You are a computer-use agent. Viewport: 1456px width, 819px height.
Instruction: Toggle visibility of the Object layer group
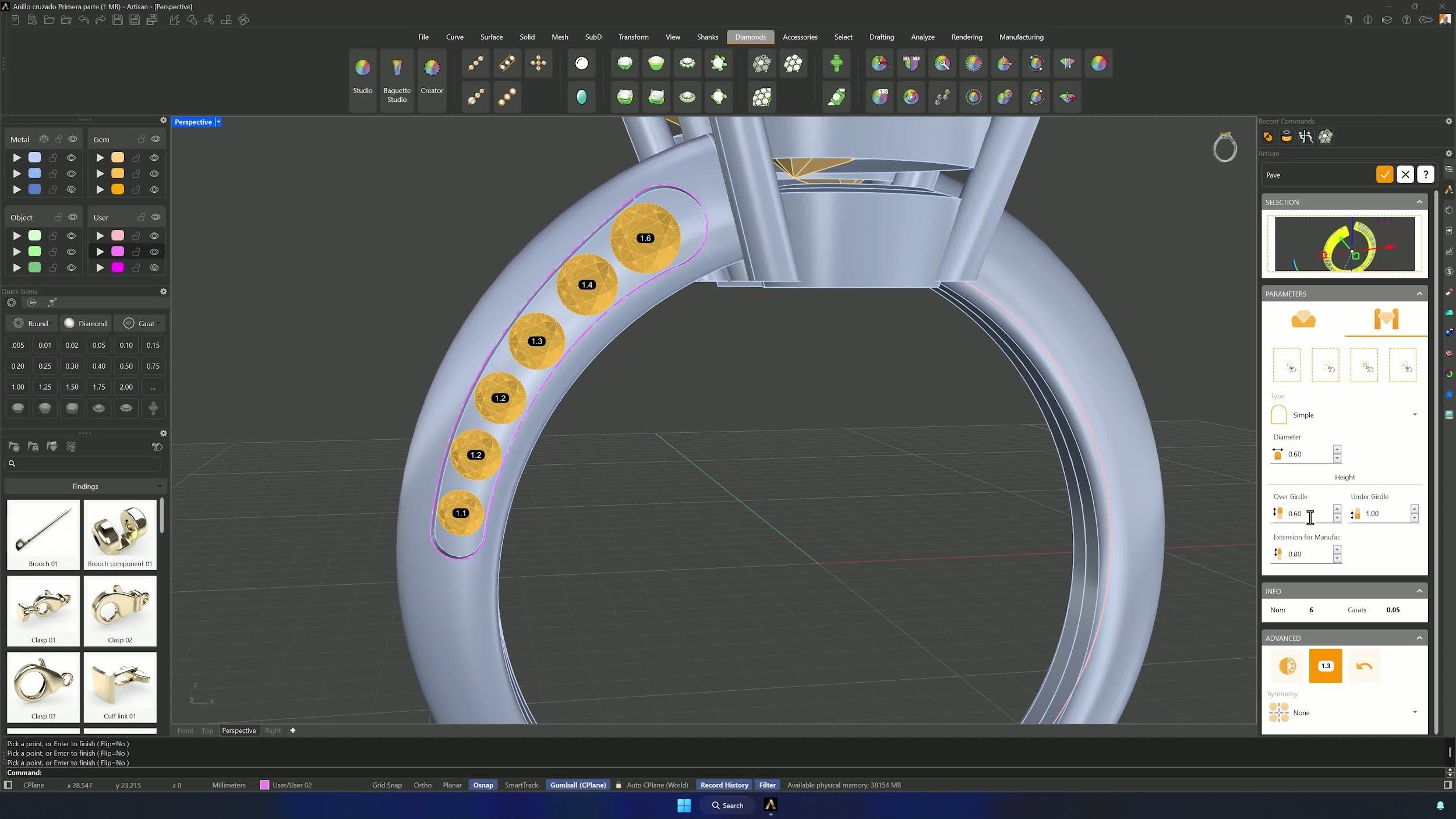(73, 217)
